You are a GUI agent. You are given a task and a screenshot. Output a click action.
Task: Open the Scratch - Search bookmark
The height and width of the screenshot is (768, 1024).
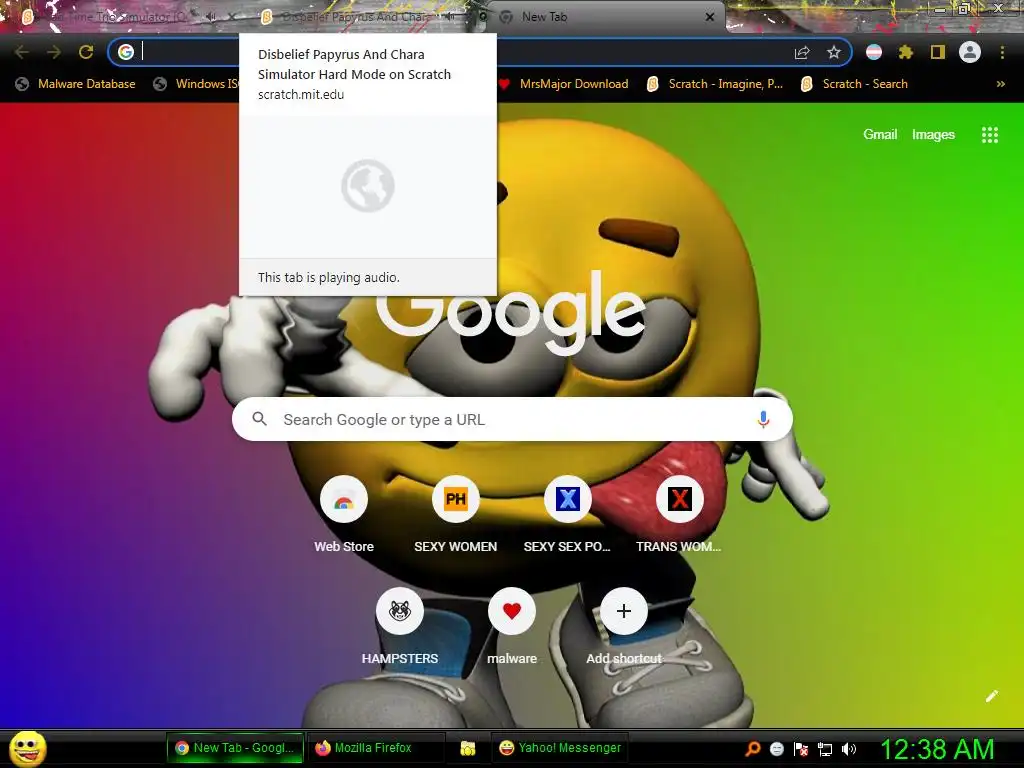click(854, 84)
